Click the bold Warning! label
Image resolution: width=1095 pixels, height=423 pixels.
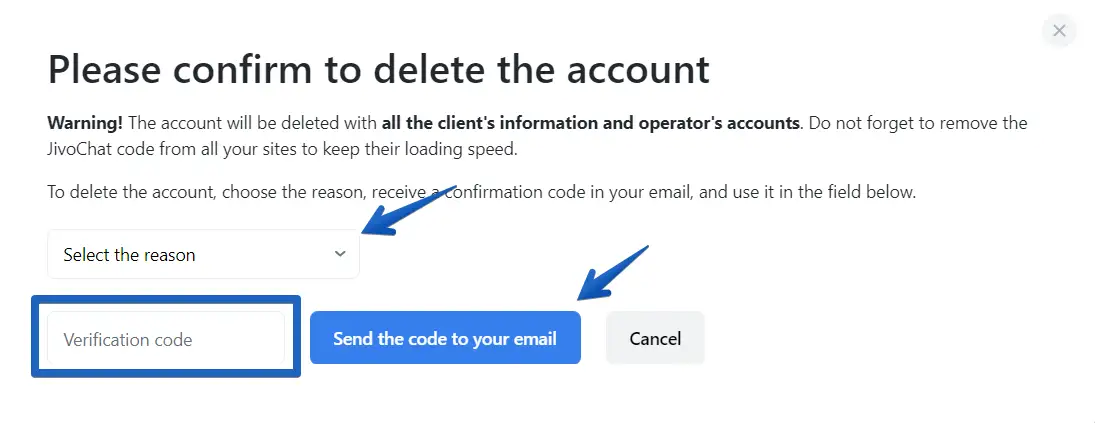coord(85,123)
